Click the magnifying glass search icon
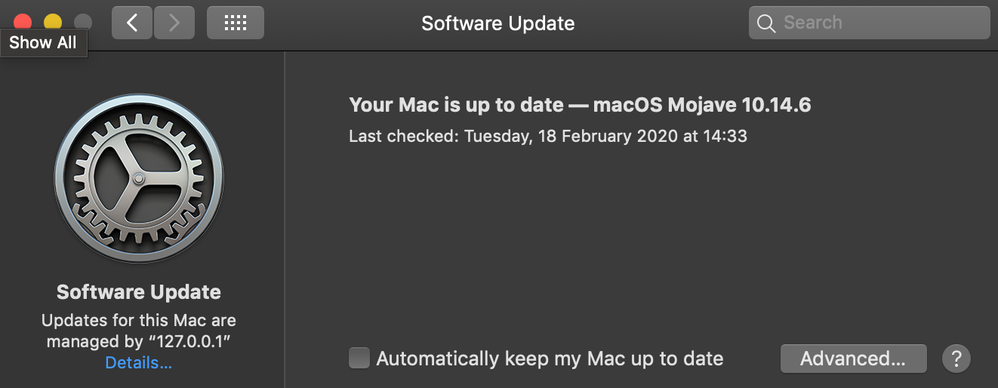Image resolution: width=998 pixels, height=388 pixels. click(766, 24)
